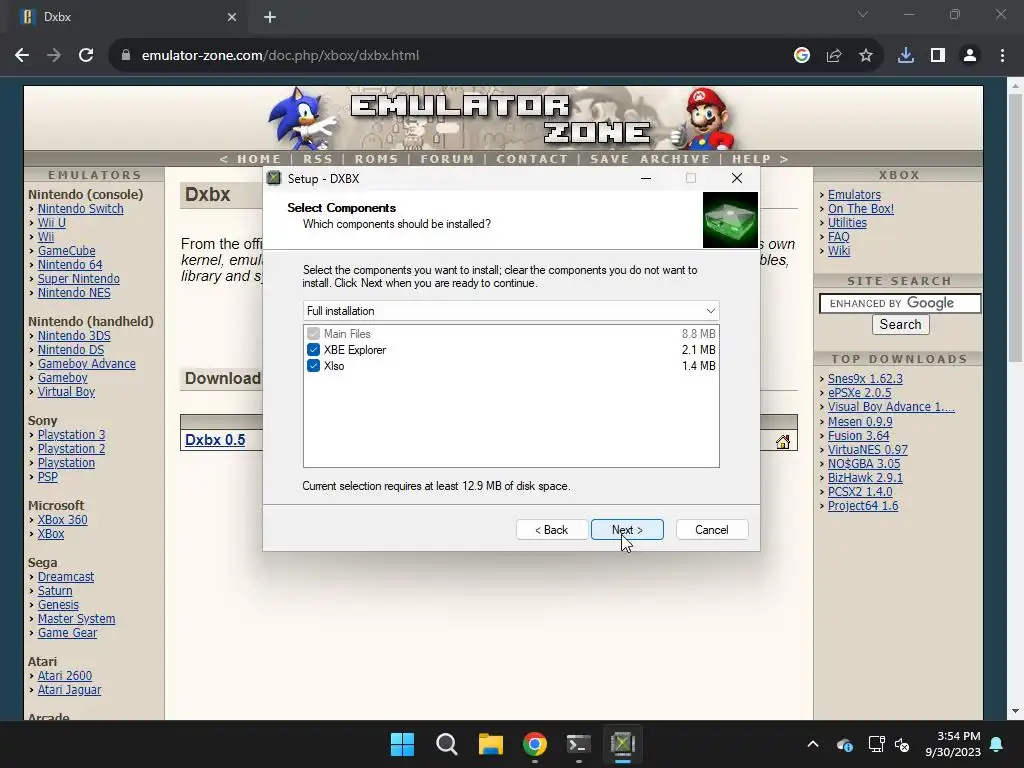Viewport: 1024px width, 768px height.
Task: Switch to Chrome in the taskbar
Action: (x=535, y=744)
